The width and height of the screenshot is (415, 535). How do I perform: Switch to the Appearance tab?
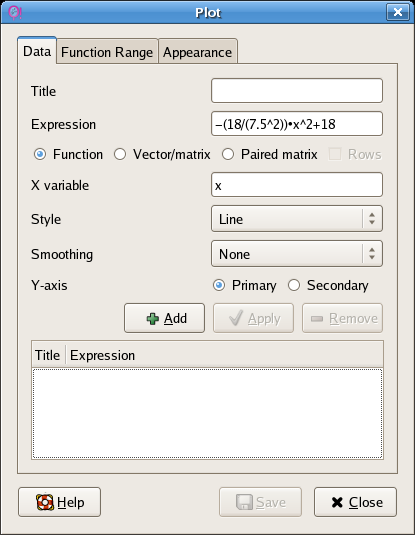pos(198,52)
